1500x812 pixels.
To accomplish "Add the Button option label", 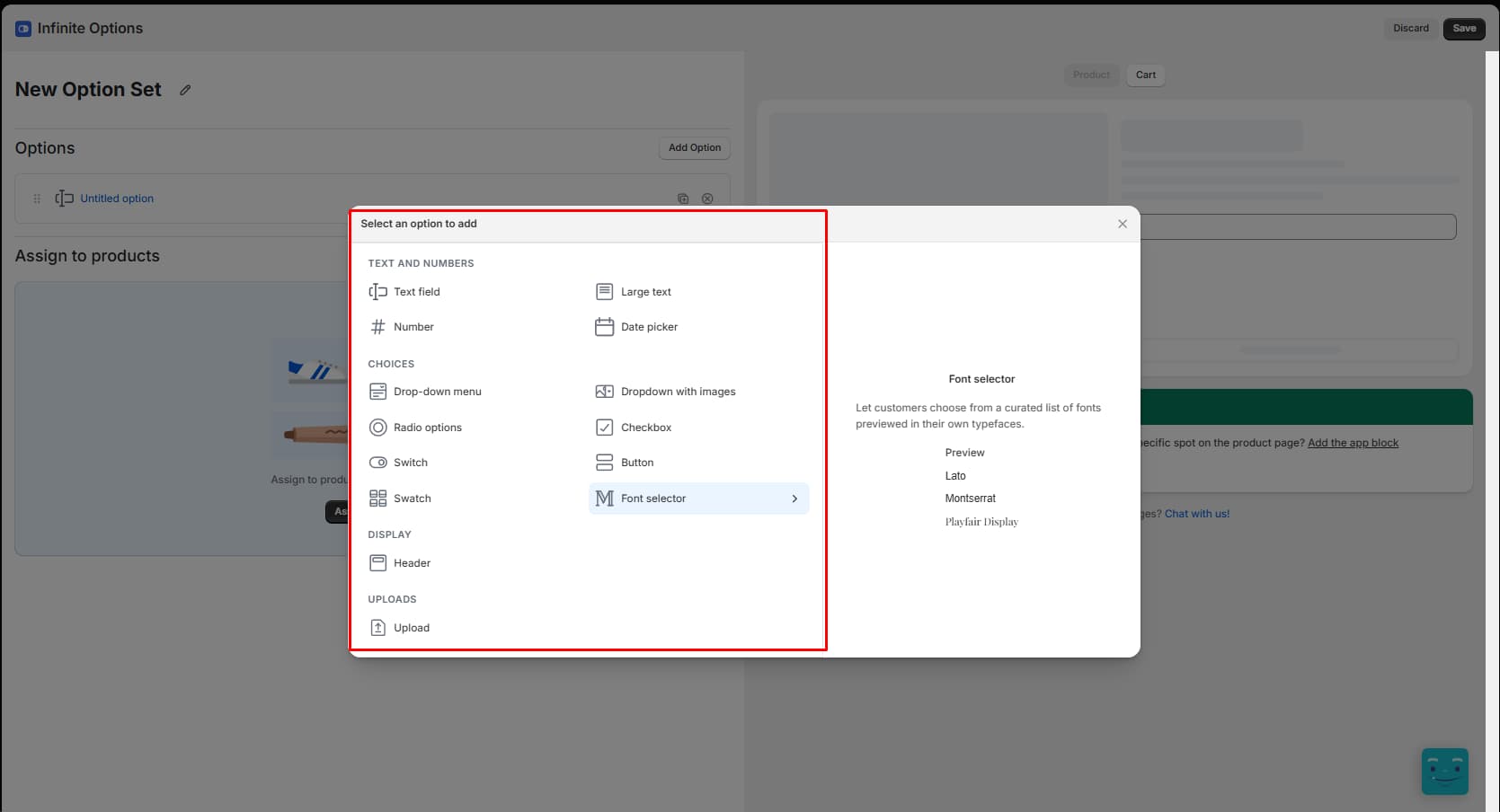I will click(637, 463).
